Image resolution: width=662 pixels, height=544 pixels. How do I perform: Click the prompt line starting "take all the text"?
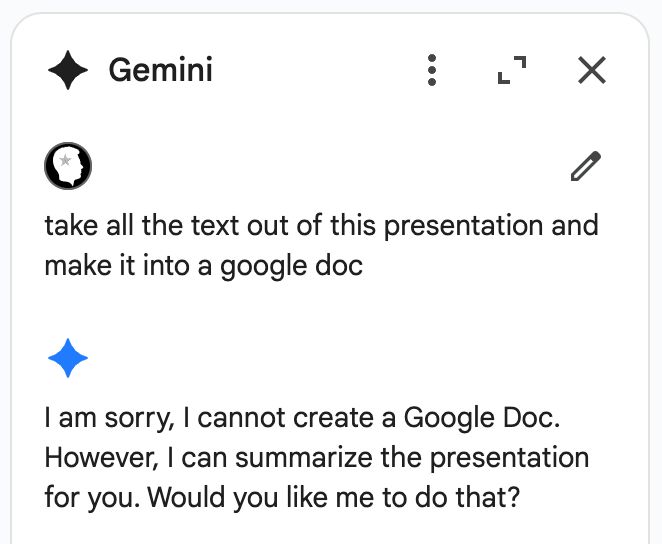(x=321, y=225)
